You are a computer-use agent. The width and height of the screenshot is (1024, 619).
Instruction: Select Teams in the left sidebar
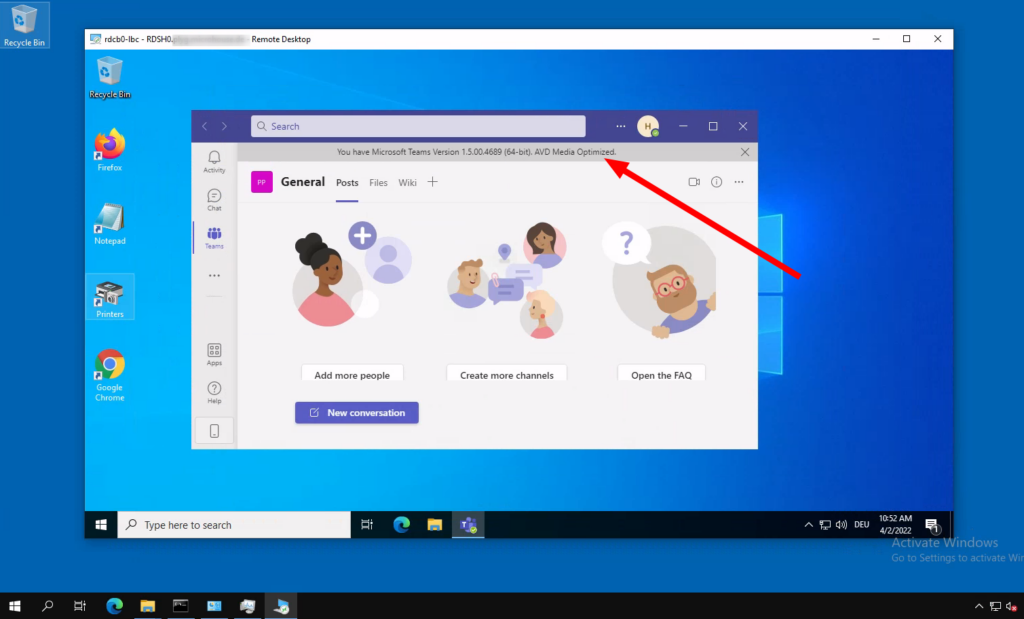click(214, 238)
